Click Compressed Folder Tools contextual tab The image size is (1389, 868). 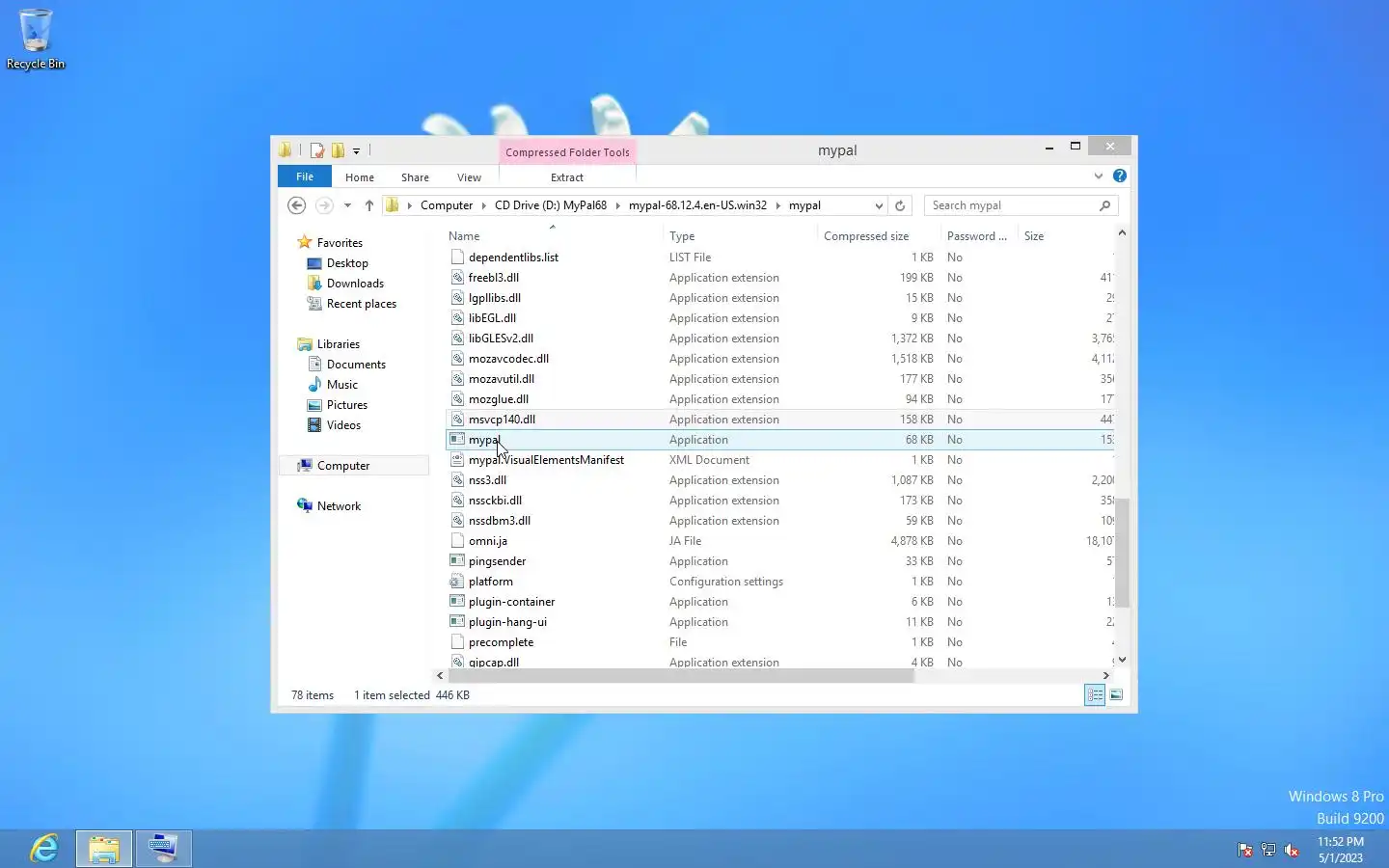point(567,151)
